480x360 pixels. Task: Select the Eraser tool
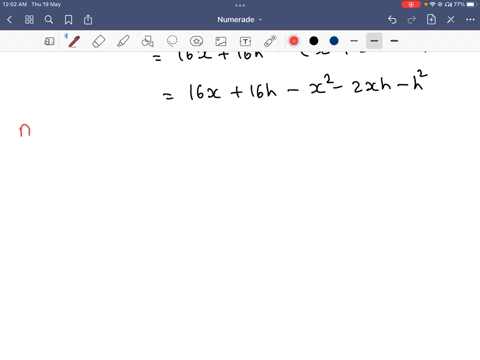tap(99, 41)
